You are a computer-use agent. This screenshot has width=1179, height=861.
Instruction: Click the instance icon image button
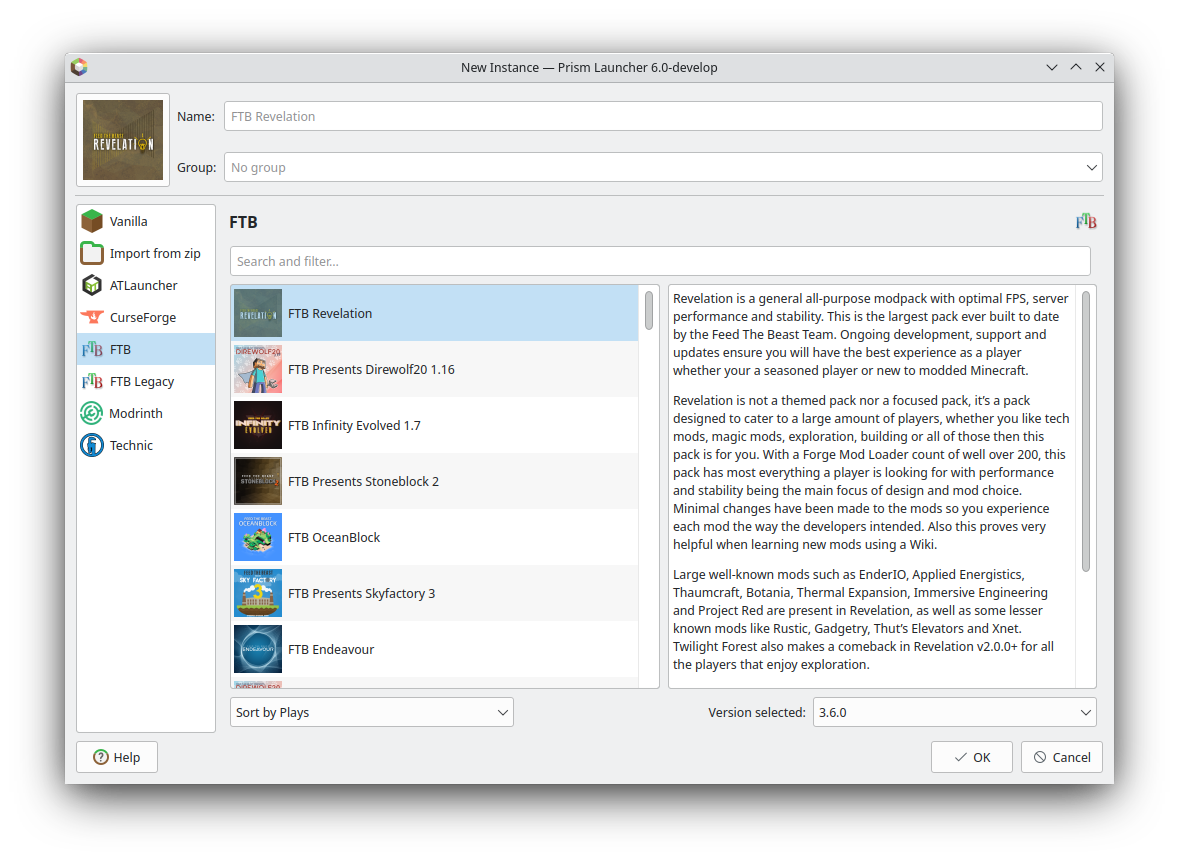(x=123, y=140)
